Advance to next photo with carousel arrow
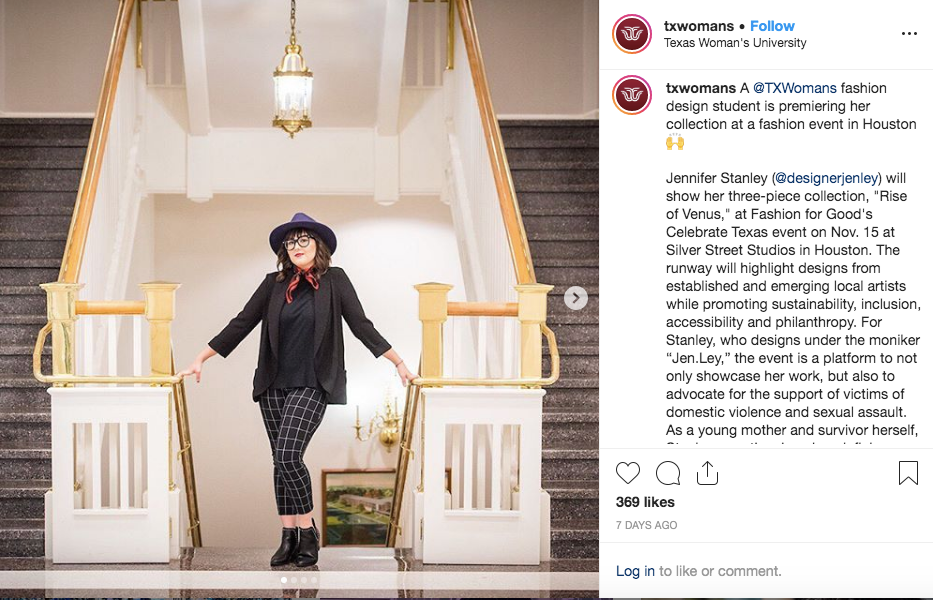The image size is (933, 600). (575, 298)
